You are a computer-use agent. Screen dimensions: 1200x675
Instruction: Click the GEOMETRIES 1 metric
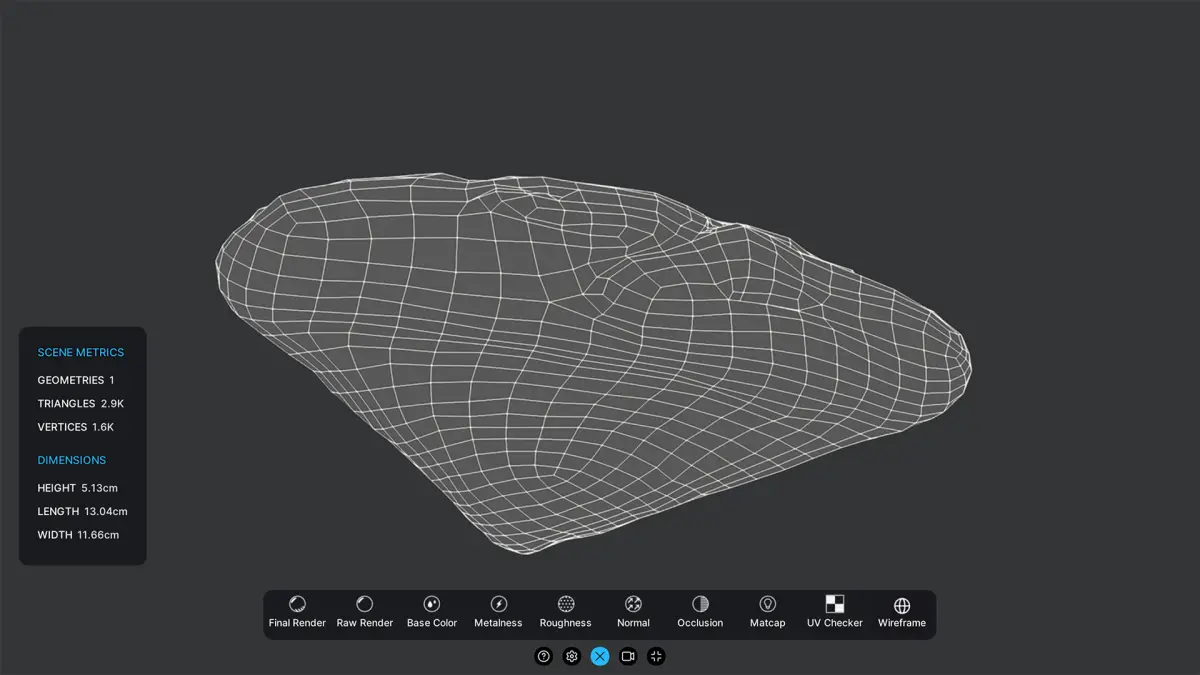[x=76, y=380]
